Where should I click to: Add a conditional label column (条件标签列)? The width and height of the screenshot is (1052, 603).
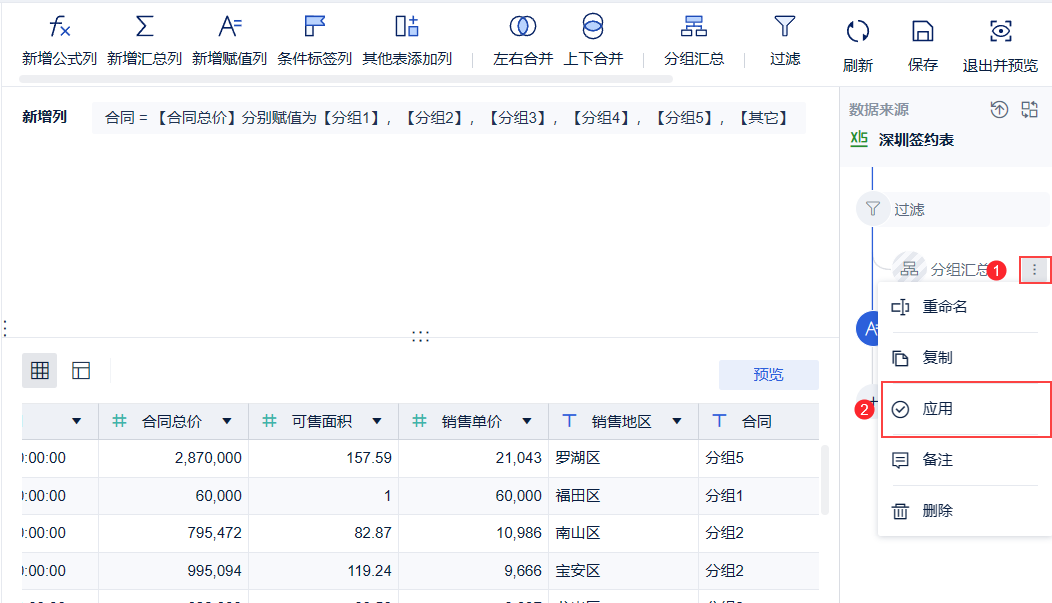pyautogui.click(x=315, y=40)
